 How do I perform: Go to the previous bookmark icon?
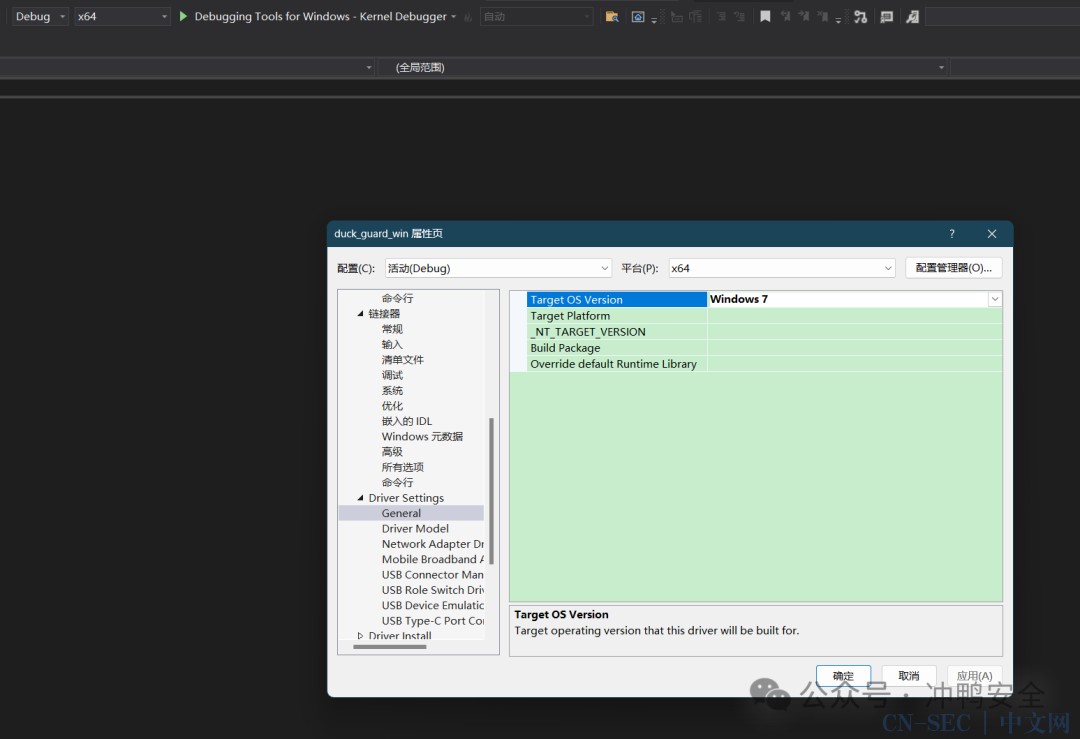coord(785,17)
